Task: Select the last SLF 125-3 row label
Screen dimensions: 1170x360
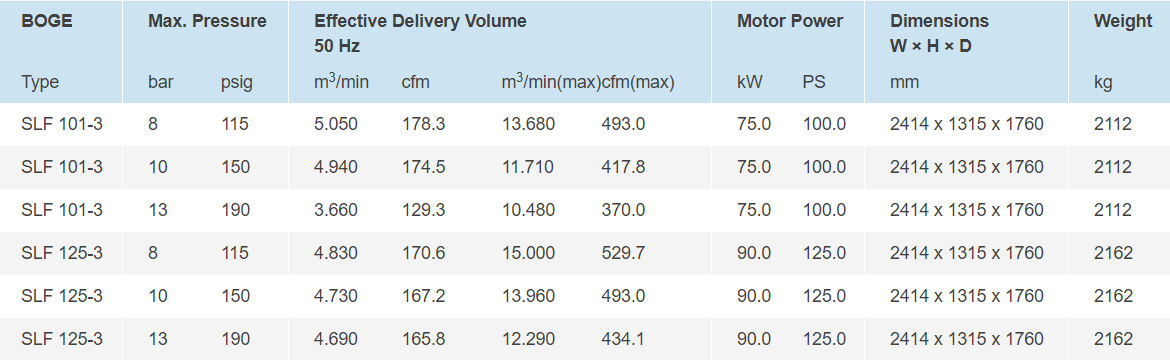Action: point(62,340)
